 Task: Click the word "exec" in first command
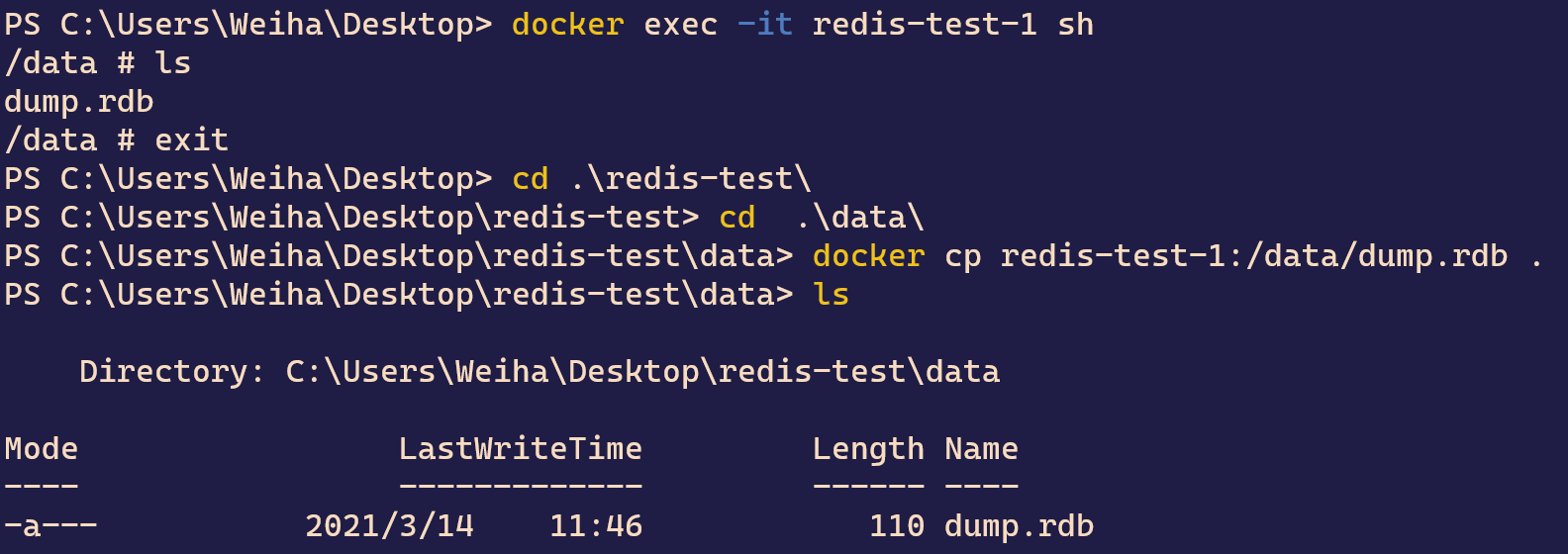click(x=680, y=25)
